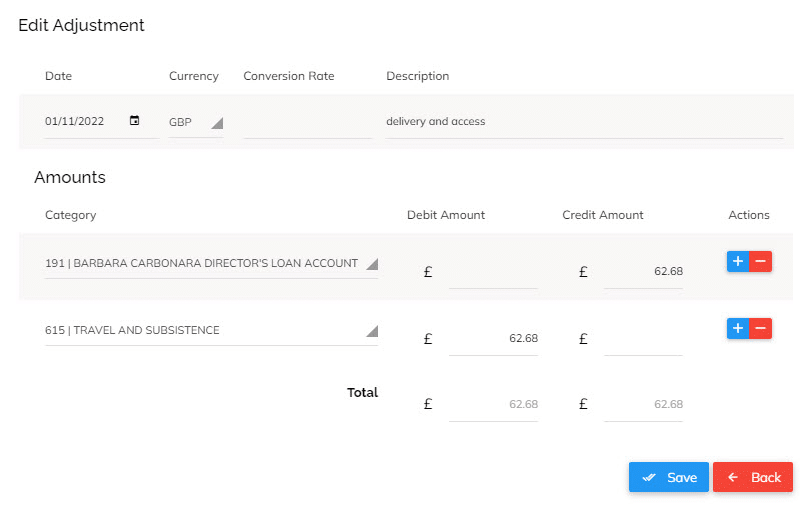Expand the 191 Barbara Carbonara category dropdown
This screenshot has height=509, width=804.
tap(211, 263)
